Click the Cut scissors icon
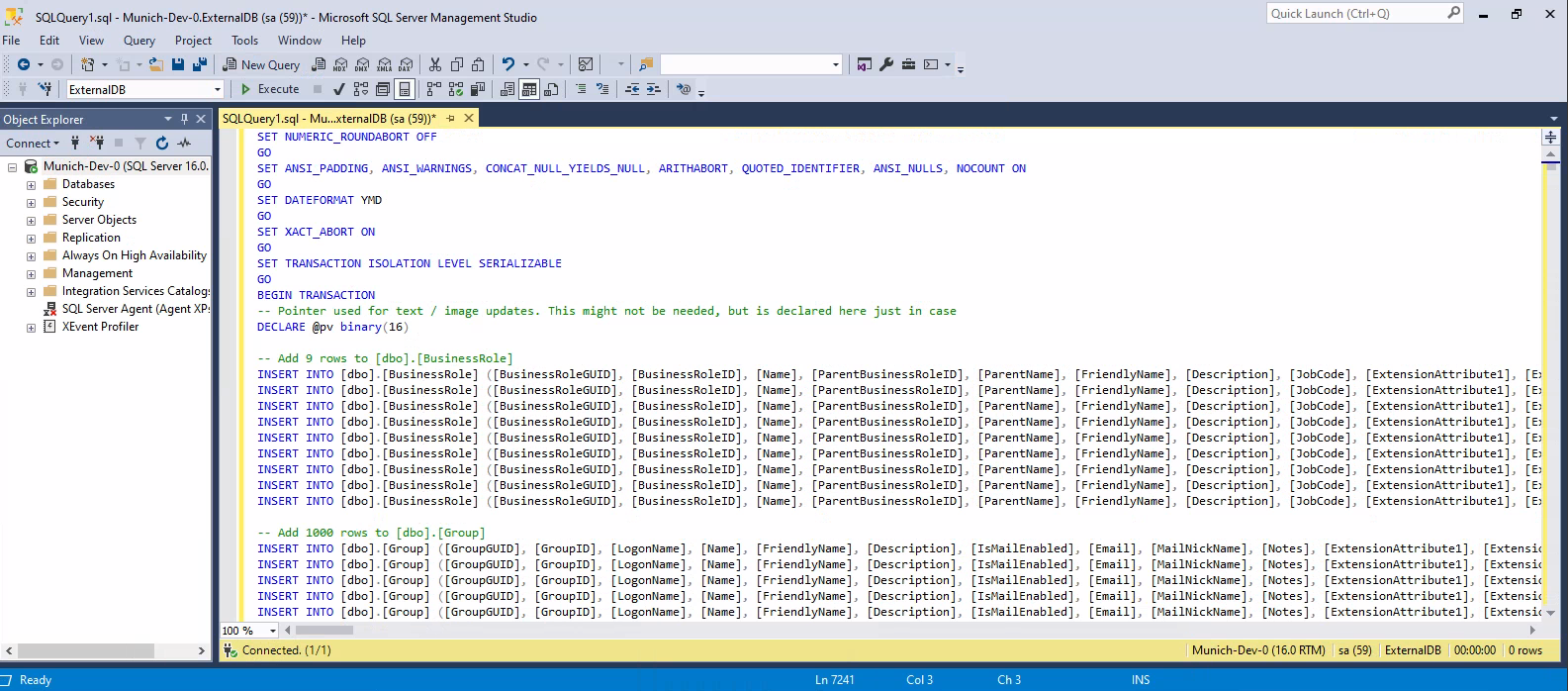This screenshot has width=1568, height=691. point(435,64)
